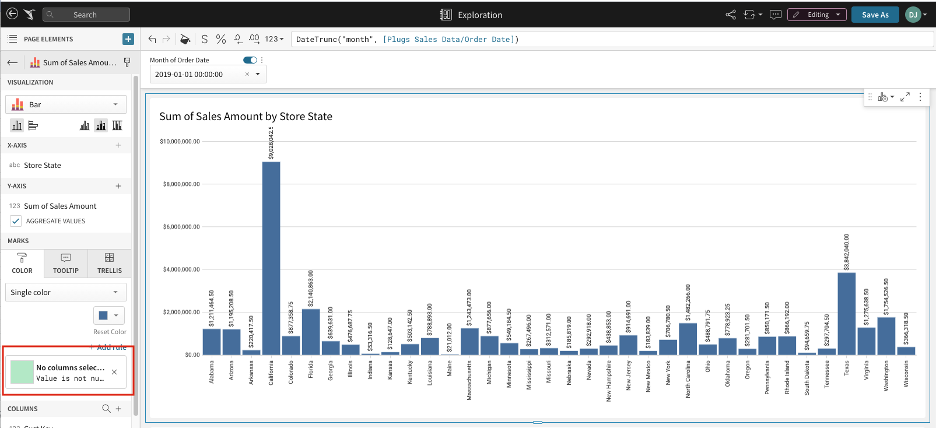Click the add page element plus button

click(128, 39)
